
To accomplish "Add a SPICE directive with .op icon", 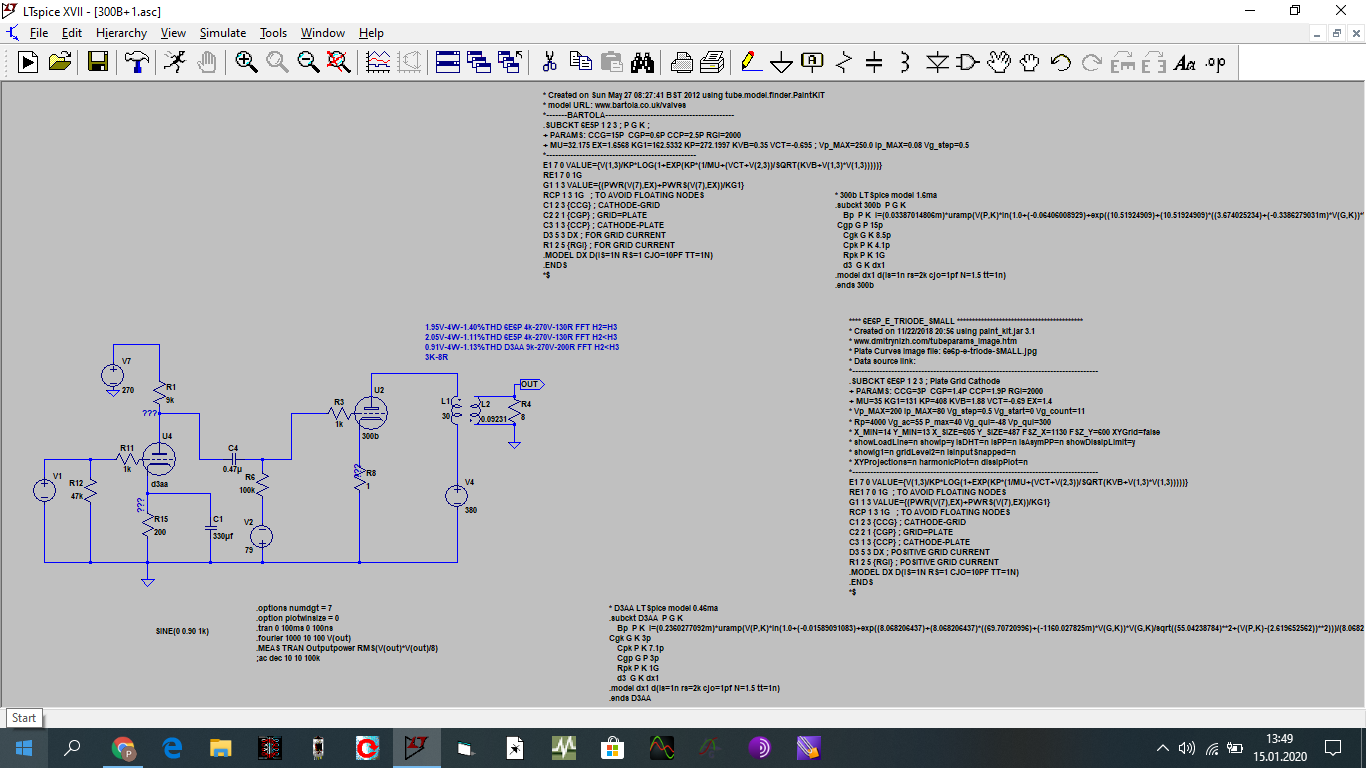I will [1215, 62].
